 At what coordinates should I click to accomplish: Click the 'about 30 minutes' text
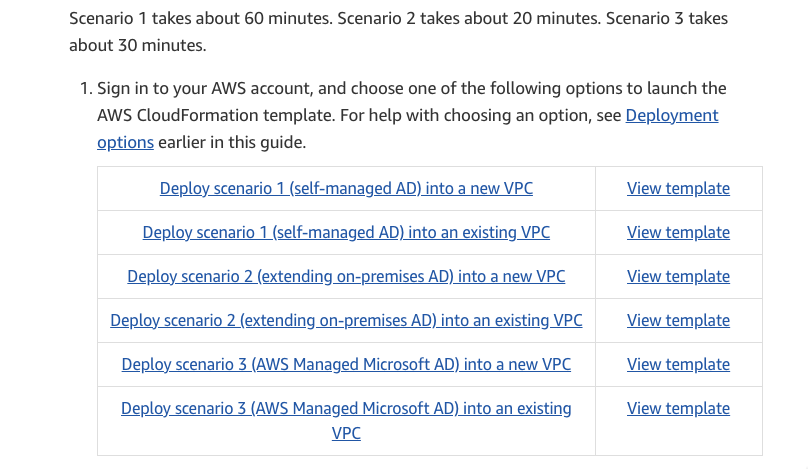click(x=138, y=45)
